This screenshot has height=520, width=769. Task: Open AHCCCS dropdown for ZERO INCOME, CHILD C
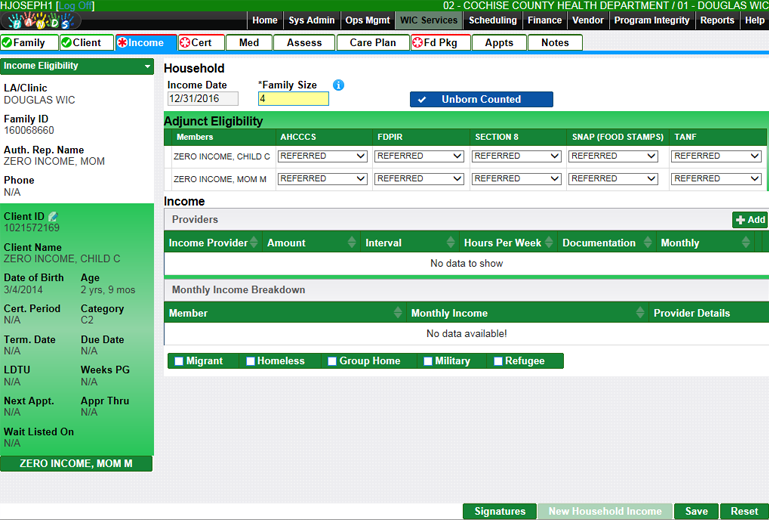click(322, 156)
